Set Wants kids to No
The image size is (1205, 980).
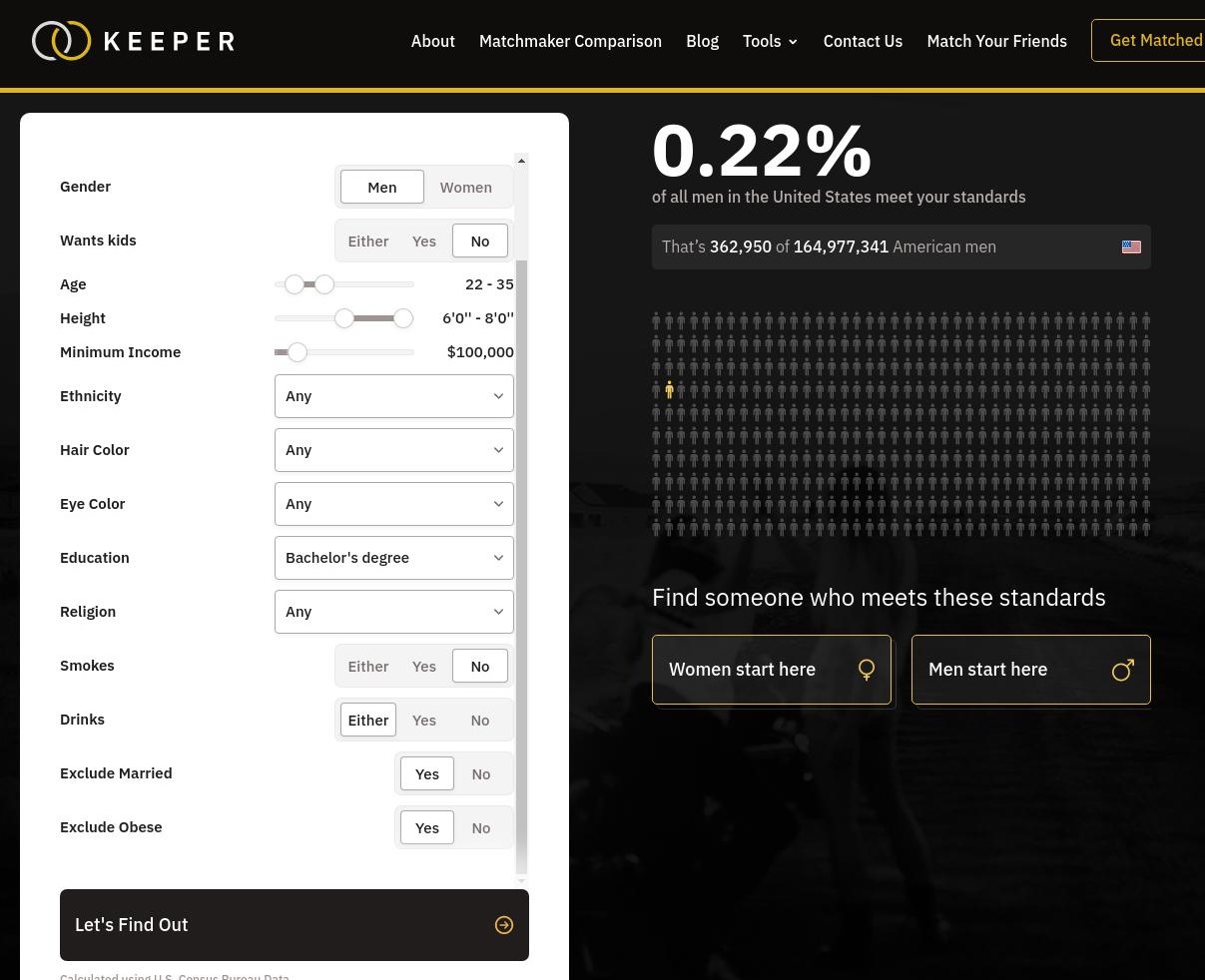[x=480, y=241]
